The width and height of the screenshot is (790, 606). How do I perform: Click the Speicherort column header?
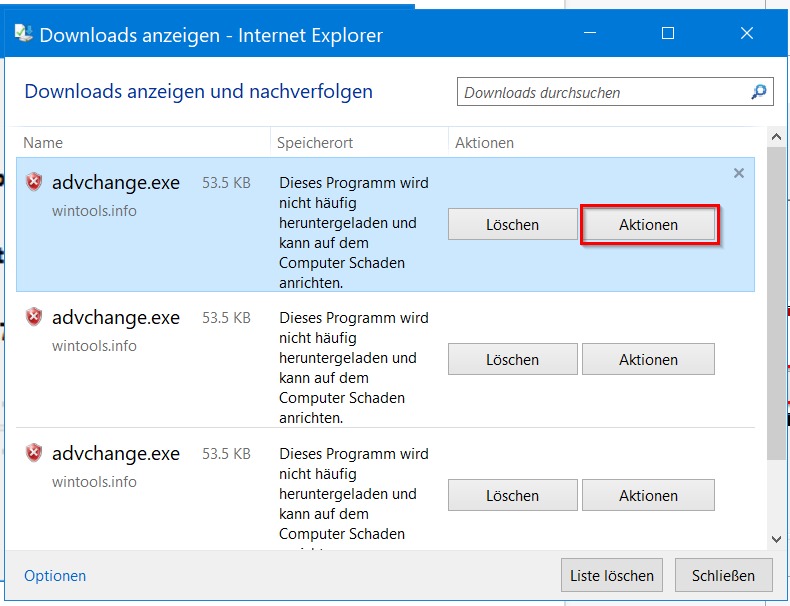pyautogui.click(x=315, y=143)
